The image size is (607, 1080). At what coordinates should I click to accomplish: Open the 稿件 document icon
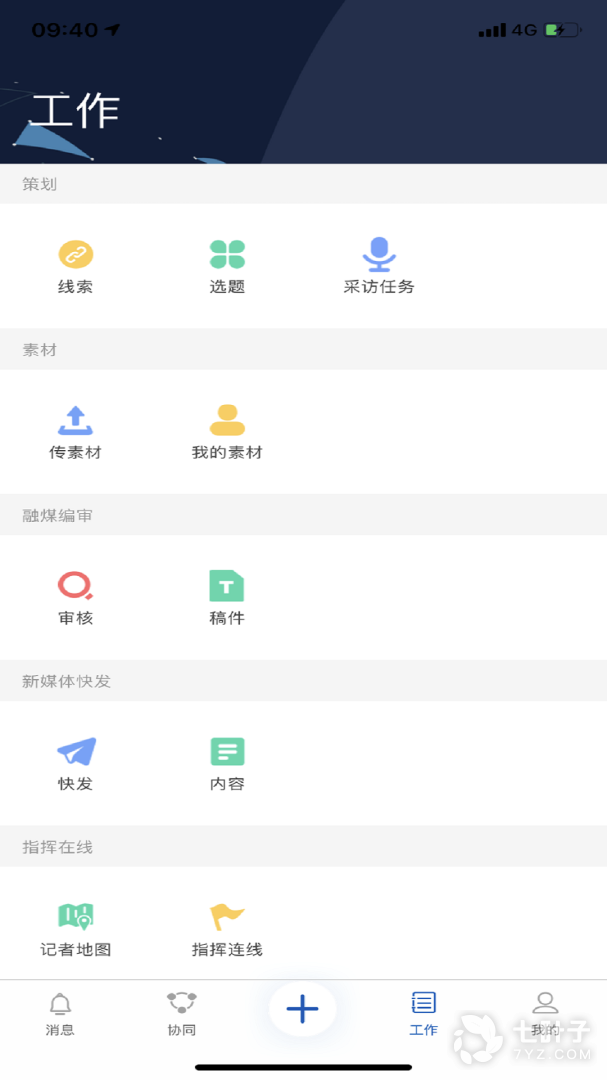click(227, 586)
